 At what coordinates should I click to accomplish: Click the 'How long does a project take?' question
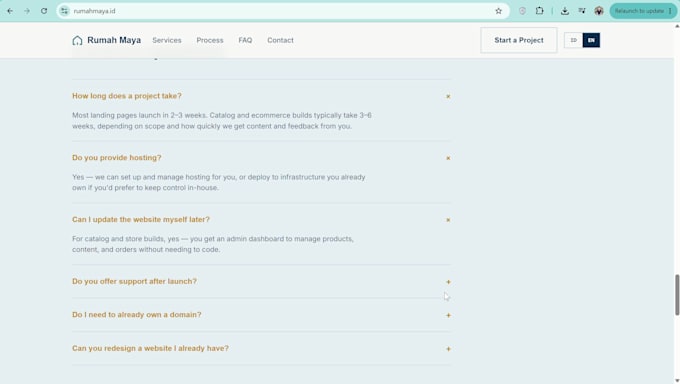[127, 96]
